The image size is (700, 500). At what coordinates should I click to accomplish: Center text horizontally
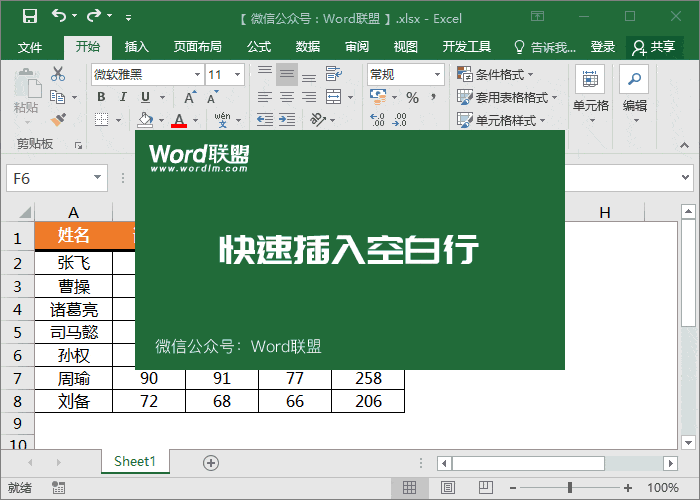click(x=287, y=97)
